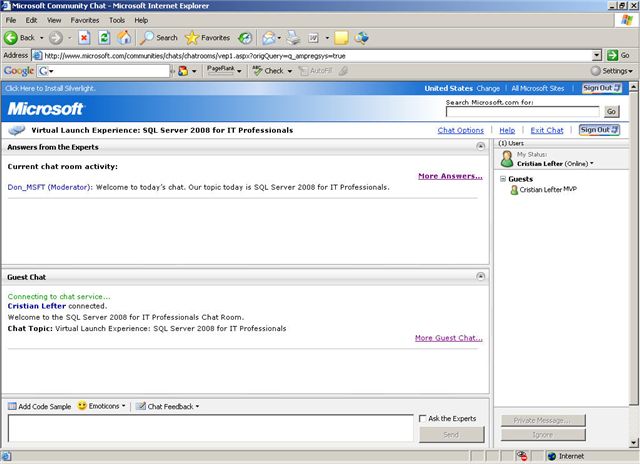Screen dimensions: 640x464
Task: Click the Chat Options link
Action: tap(460, 130)
